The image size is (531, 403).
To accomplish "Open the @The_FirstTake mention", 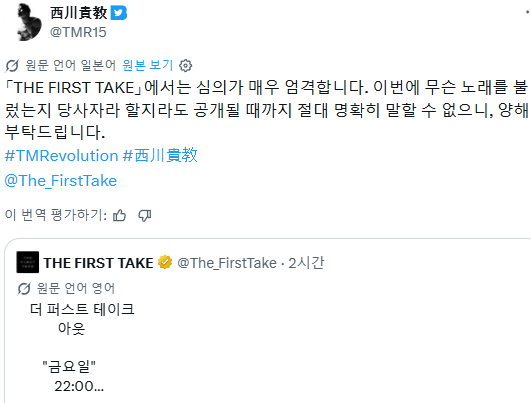I will (61, 181).
